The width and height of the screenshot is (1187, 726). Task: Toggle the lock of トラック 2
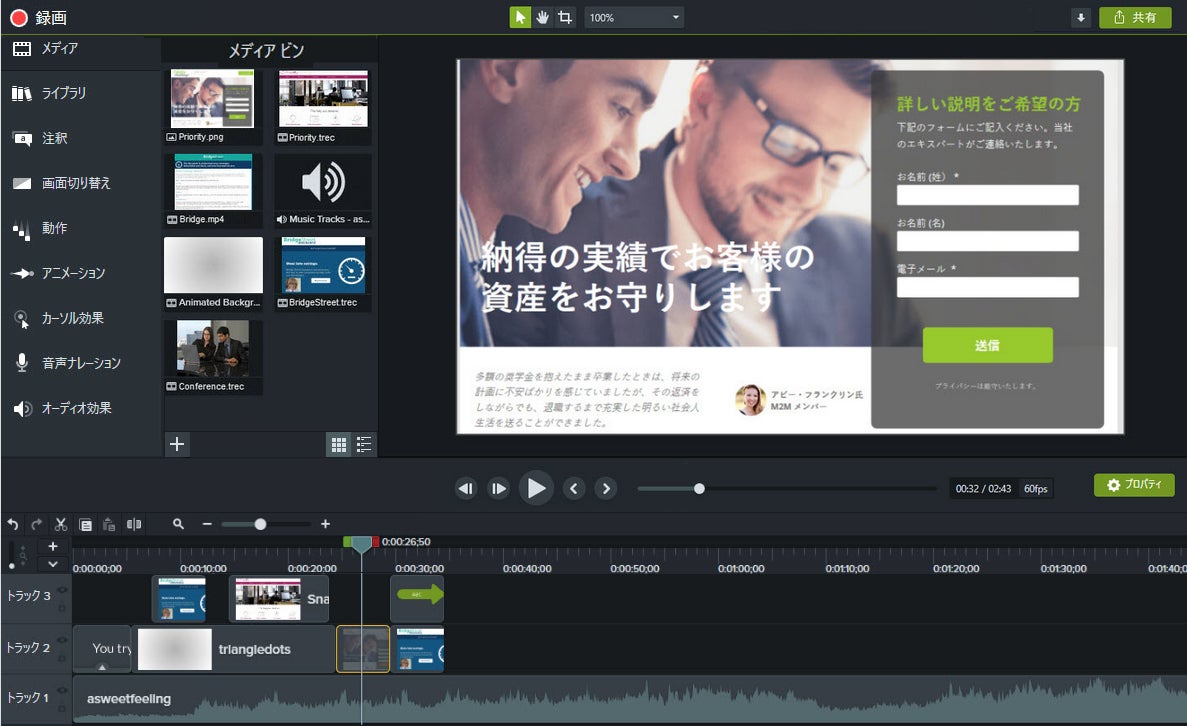point(62,657)
